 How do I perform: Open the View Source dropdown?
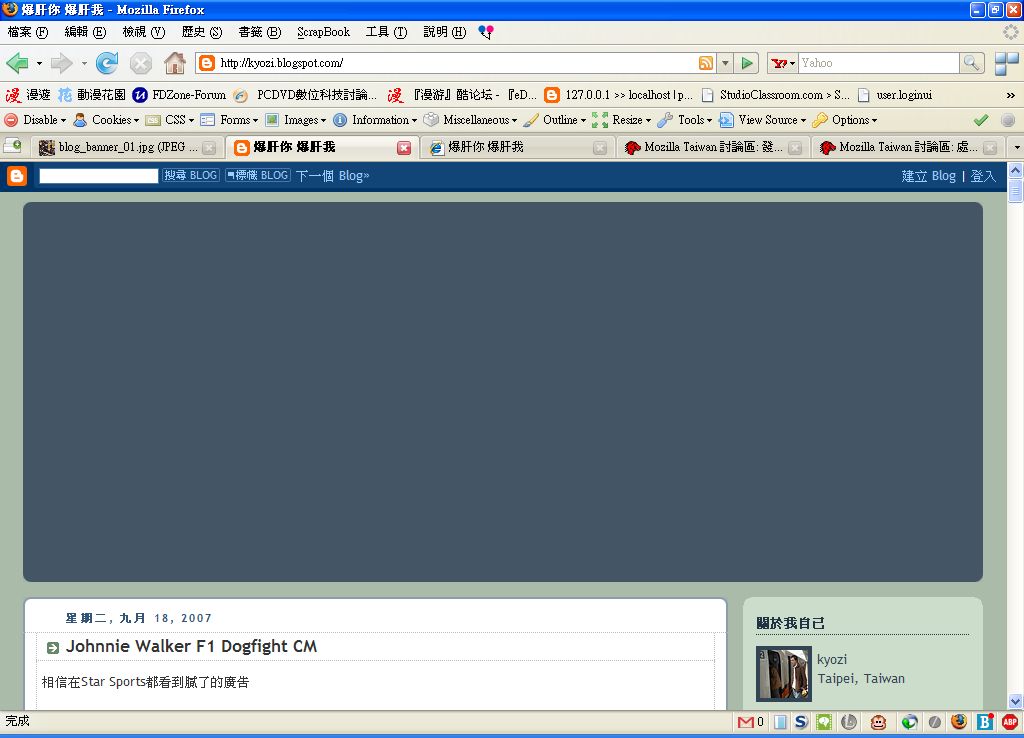[x=763, y=120]
